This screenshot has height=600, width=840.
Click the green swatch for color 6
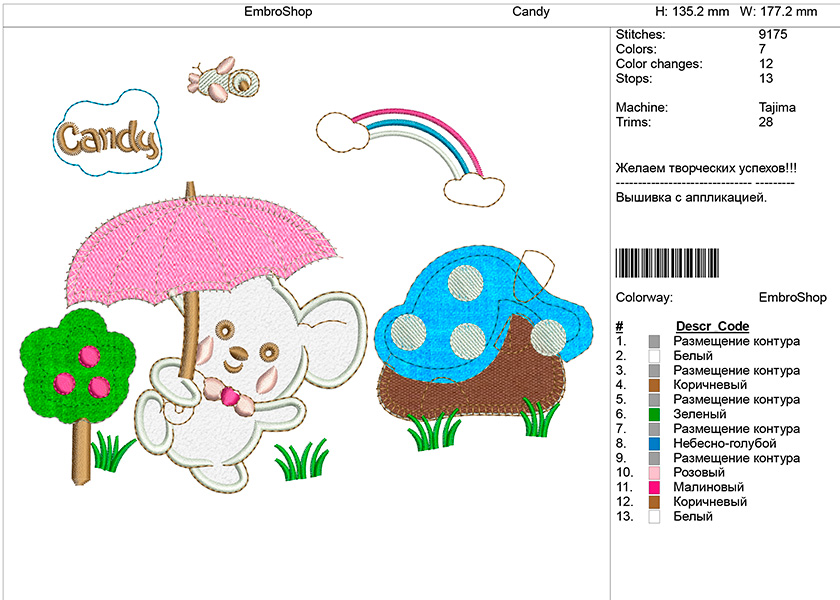654,415
